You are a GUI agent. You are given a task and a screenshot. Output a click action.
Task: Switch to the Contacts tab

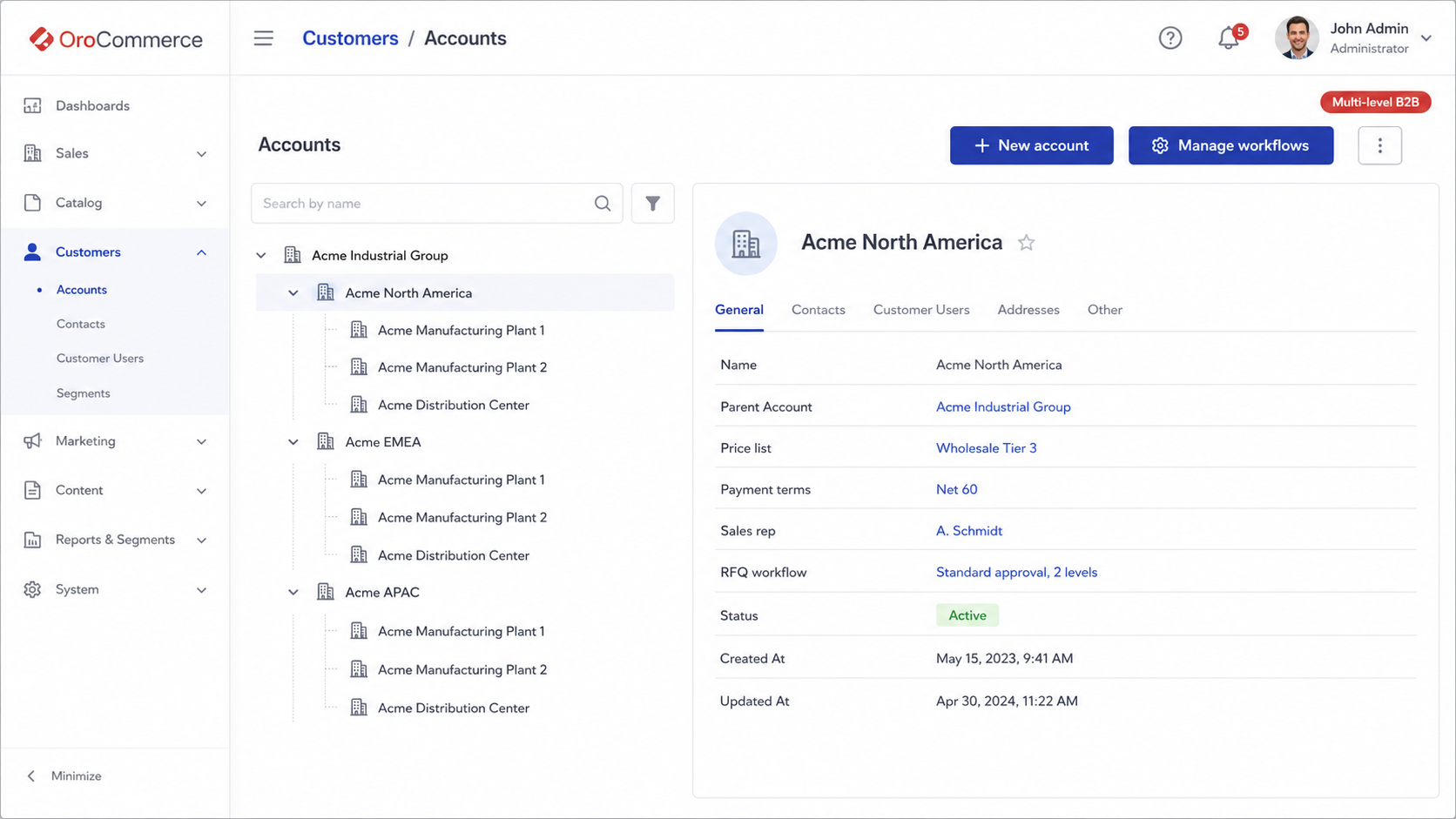819,310
